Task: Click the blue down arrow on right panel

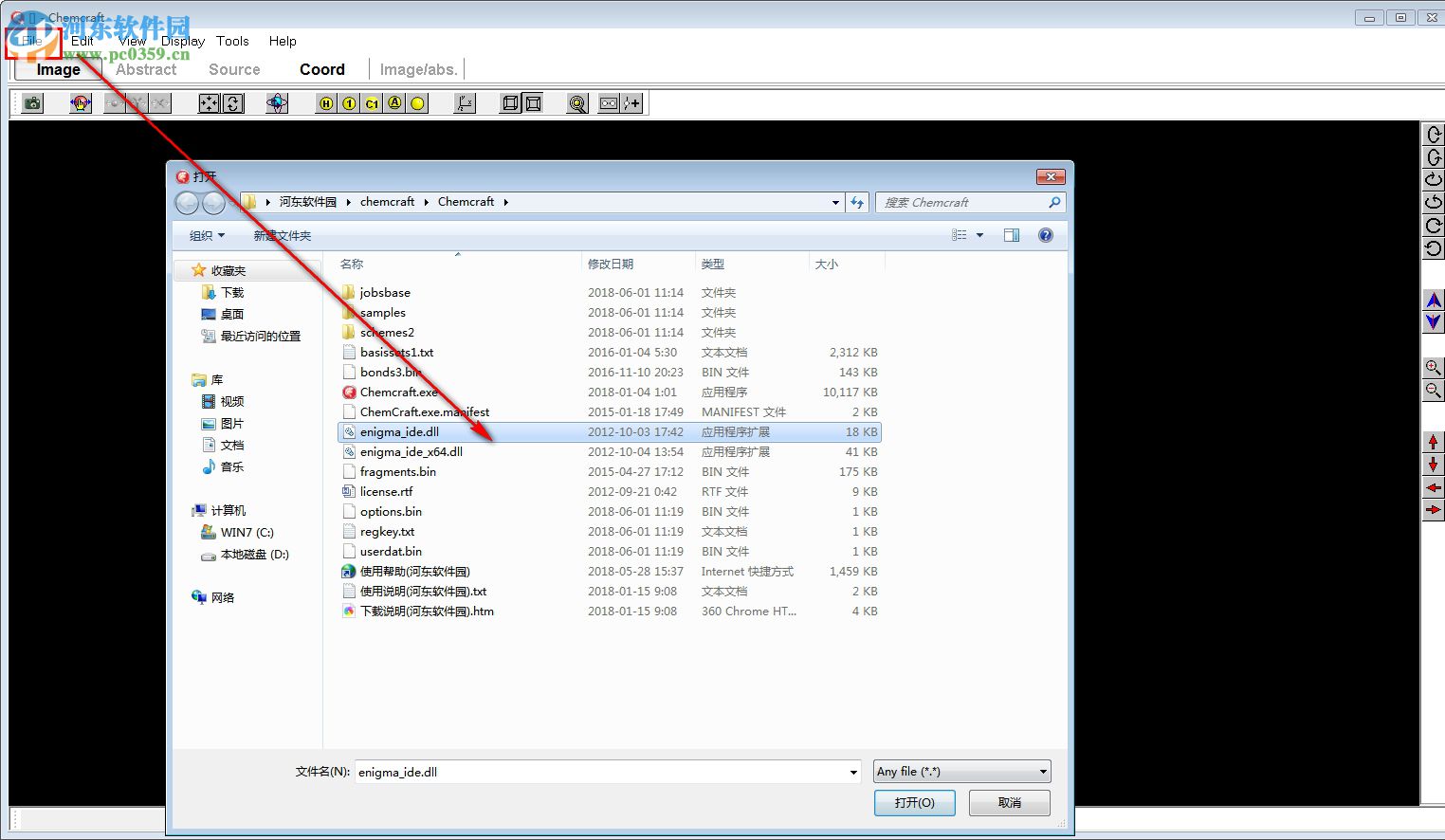Action: point(1434,322)
